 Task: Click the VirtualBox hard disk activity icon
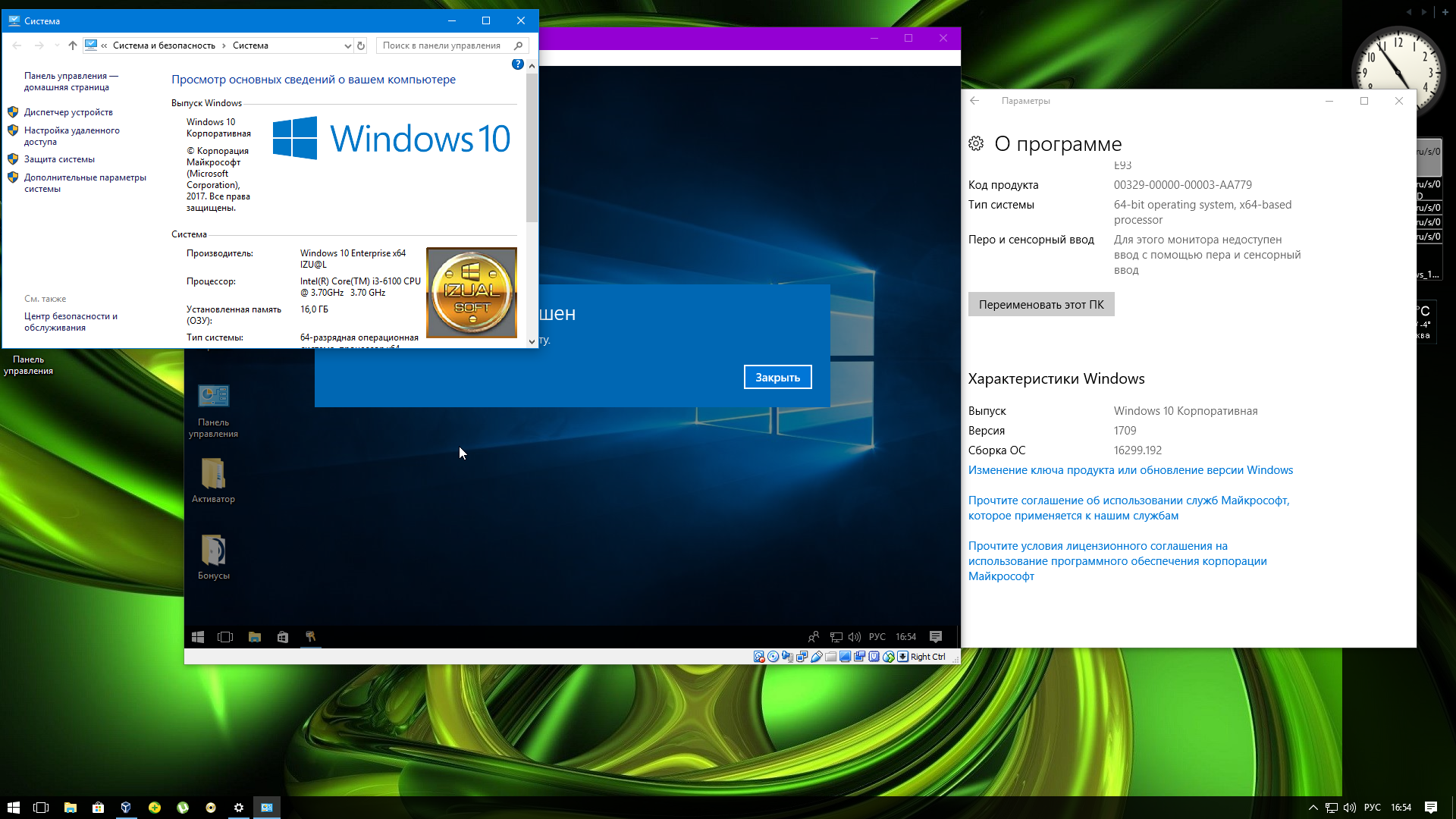tap(759, 657)
